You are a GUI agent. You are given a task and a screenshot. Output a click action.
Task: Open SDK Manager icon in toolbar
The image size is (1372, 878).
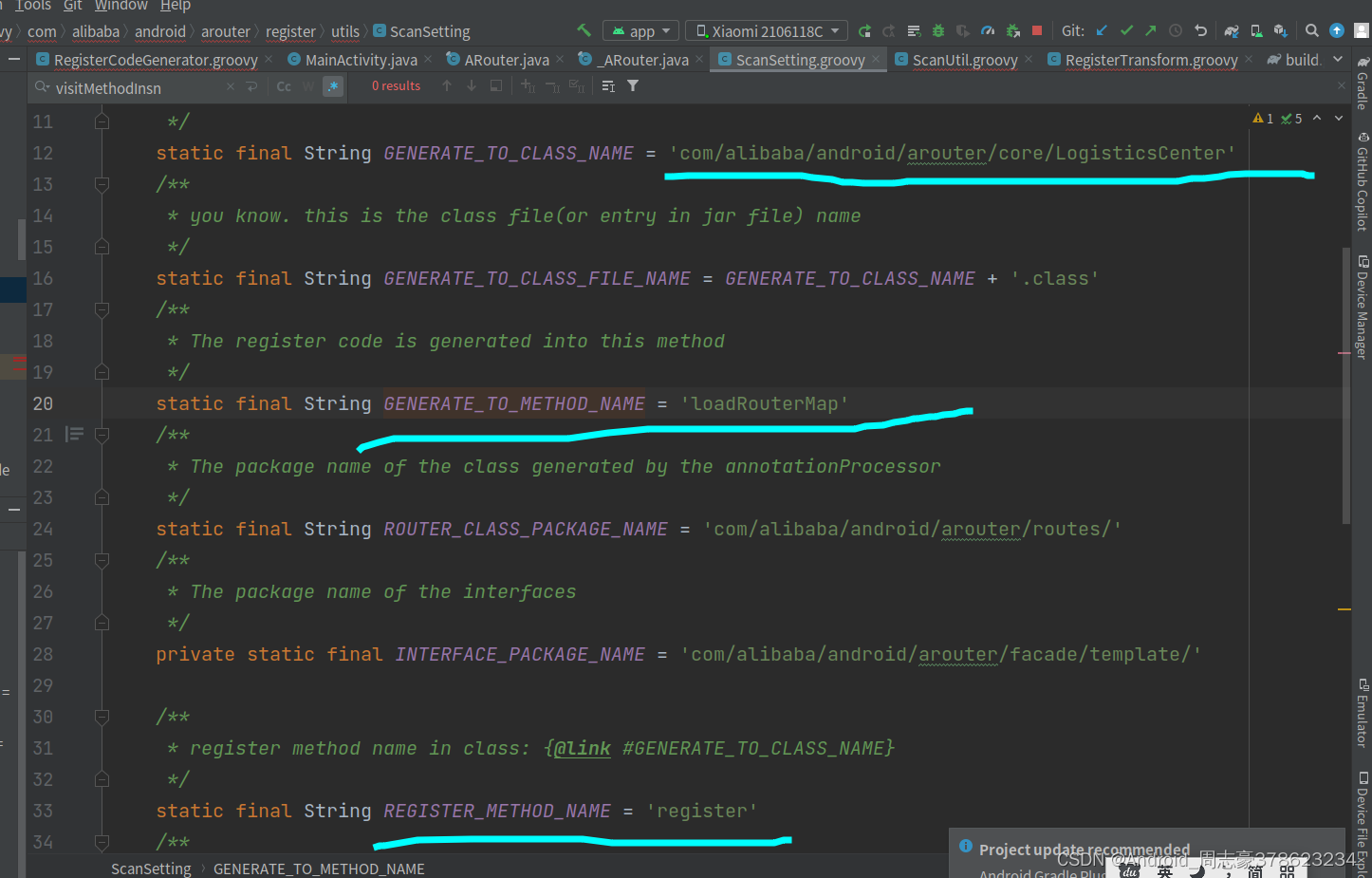click(x=1280, y=31)
